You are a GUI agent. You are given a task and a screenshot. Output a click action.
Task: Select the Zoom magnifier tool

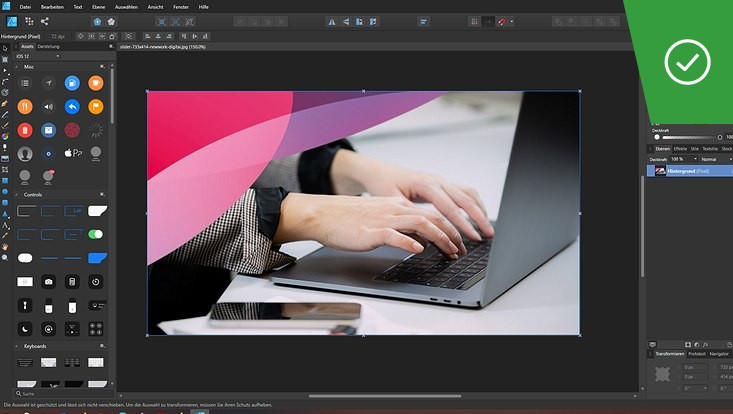click(x=5, y=257)
